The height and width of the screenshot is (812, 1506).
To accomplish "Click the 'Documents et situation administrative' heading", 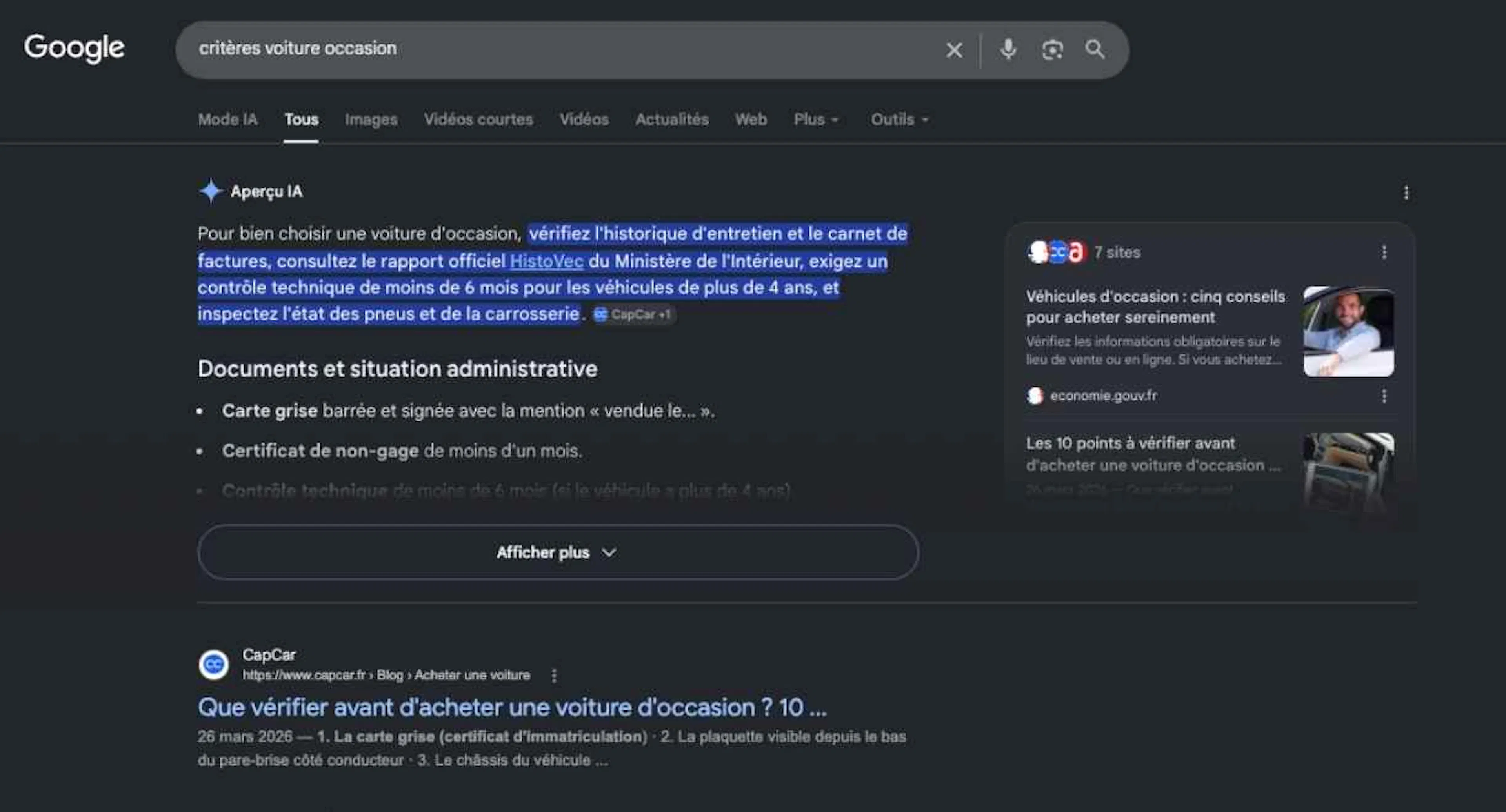I will [x=398, y=369].
